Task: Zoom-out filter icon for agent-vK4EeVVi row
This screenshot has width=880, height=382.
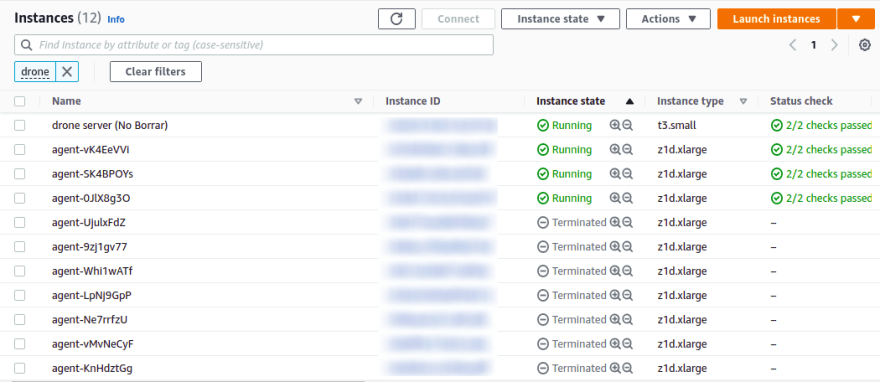Action: coord(627,150)
